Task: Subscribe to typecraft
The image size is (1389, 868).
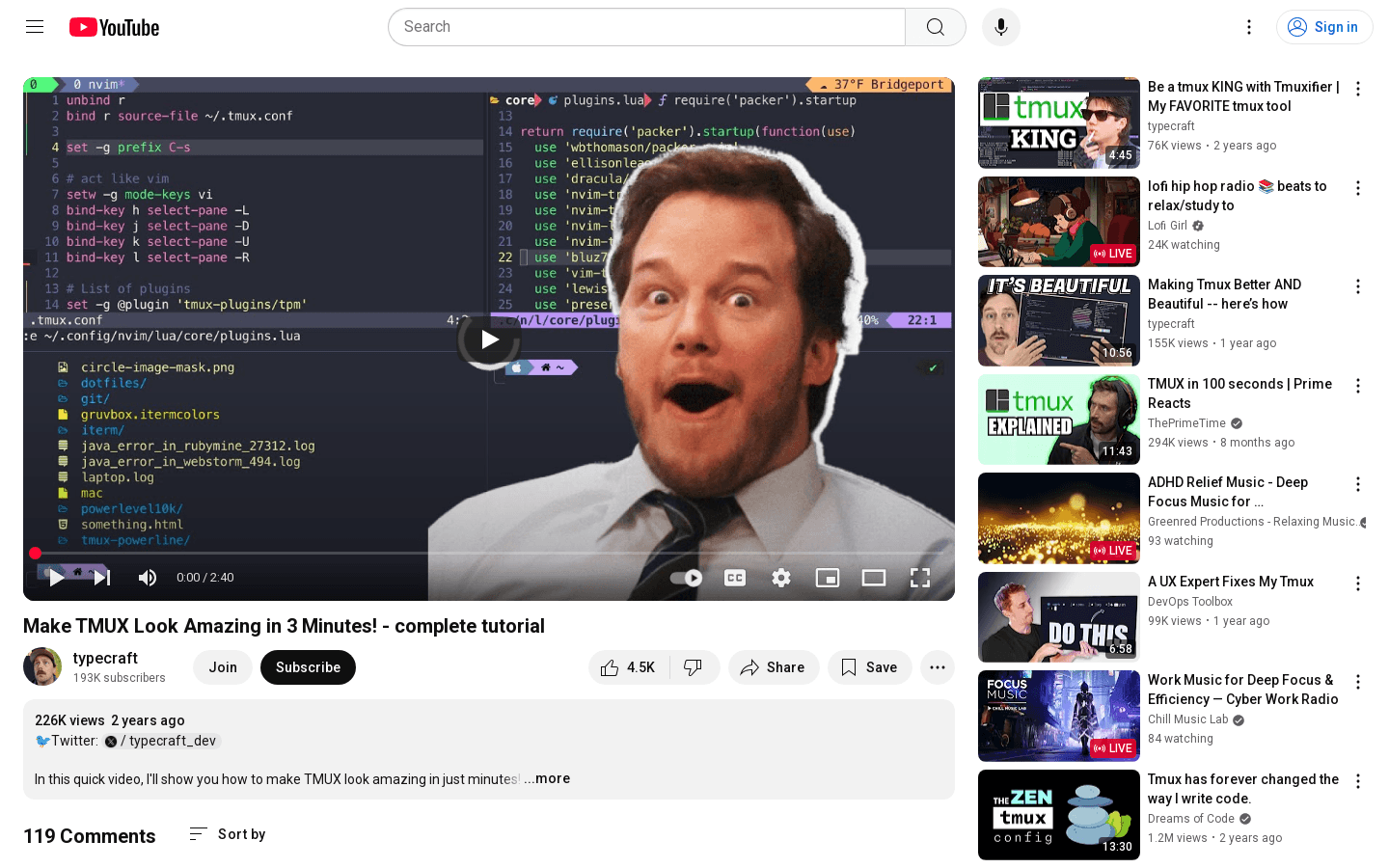Action: click(x=308, y=667)
